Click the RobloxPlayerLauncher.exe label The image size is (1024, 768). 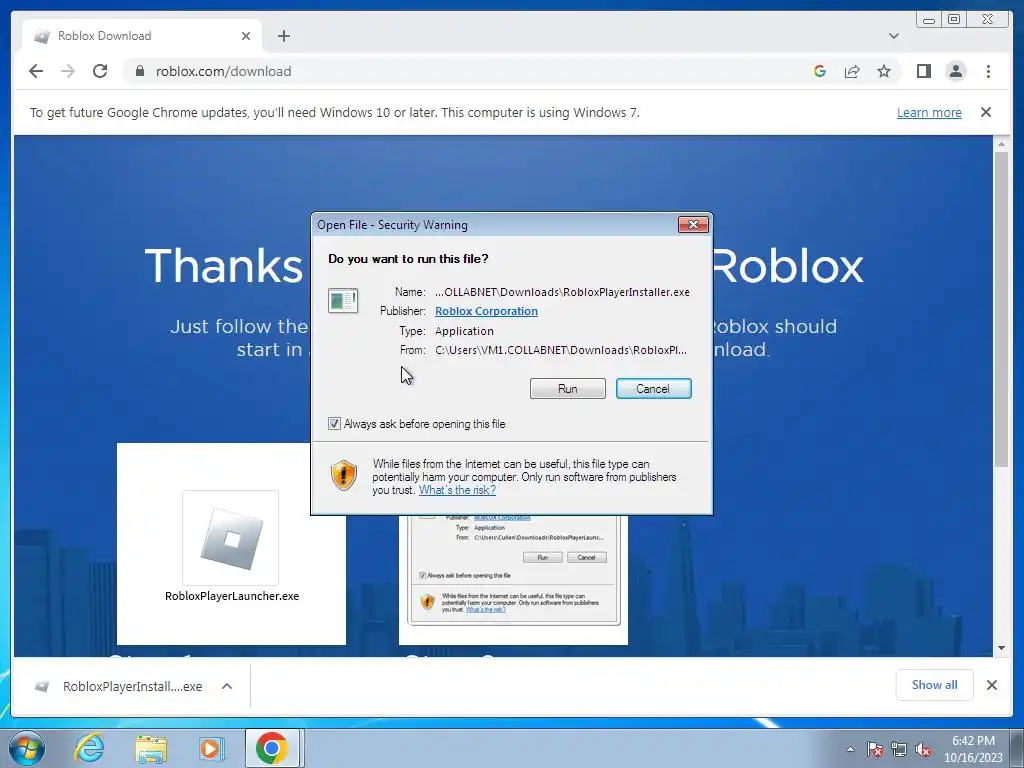(232, 596)
